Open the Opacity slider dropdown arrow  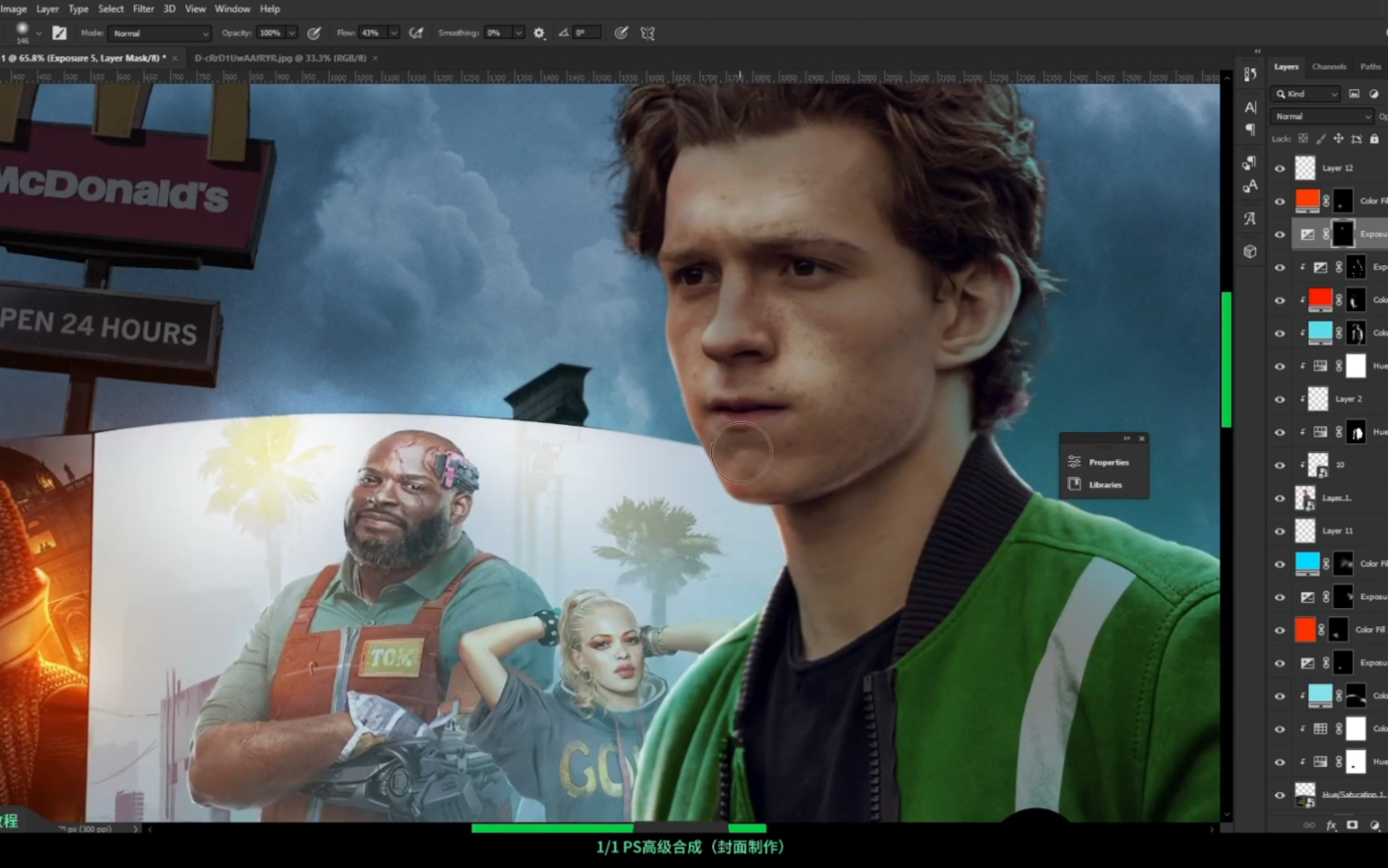coord(292,33)
